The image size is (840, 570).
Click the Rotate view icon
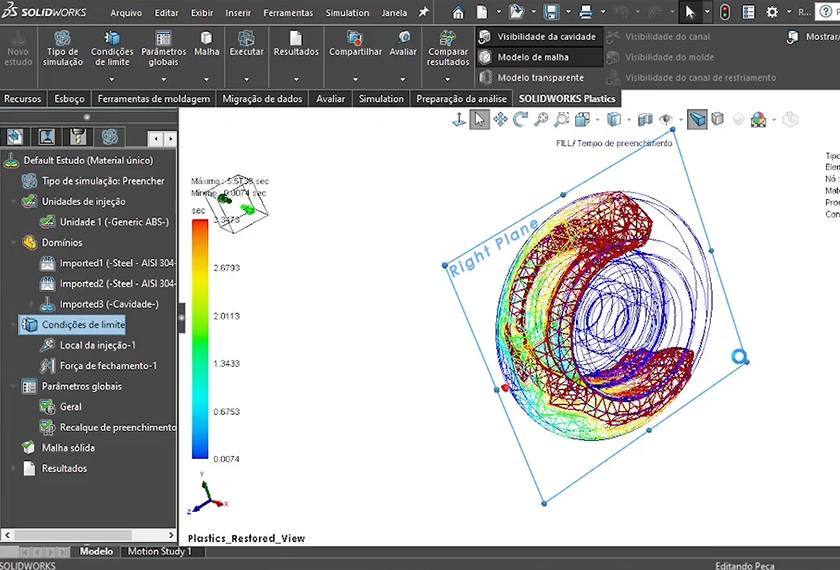tap(520, 119)
